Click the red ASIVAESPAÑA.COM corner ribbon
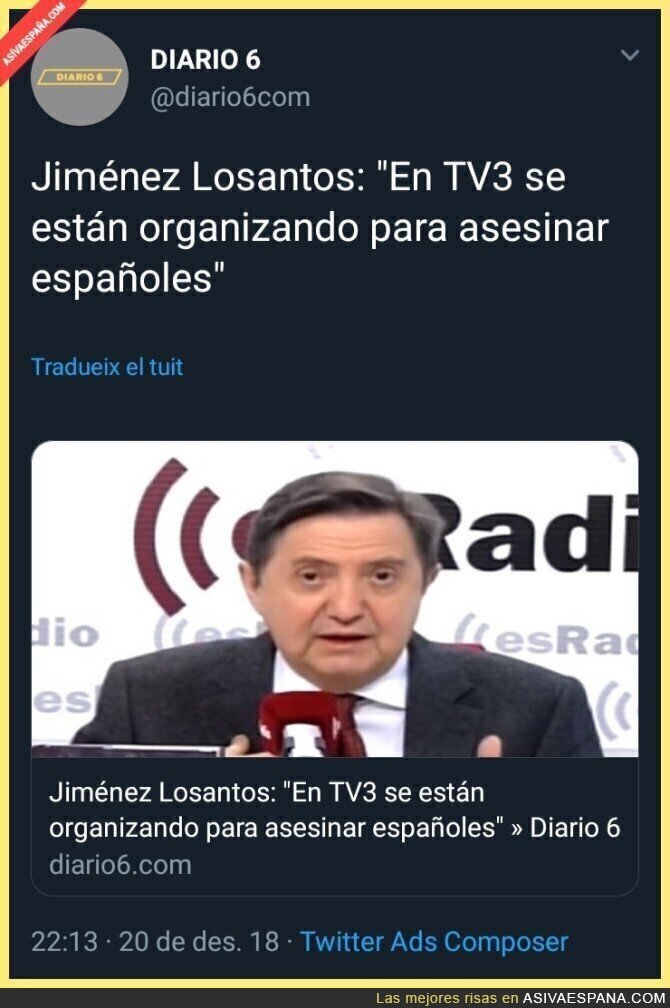This screenshot has width=670, height=1008. point(35,35)
